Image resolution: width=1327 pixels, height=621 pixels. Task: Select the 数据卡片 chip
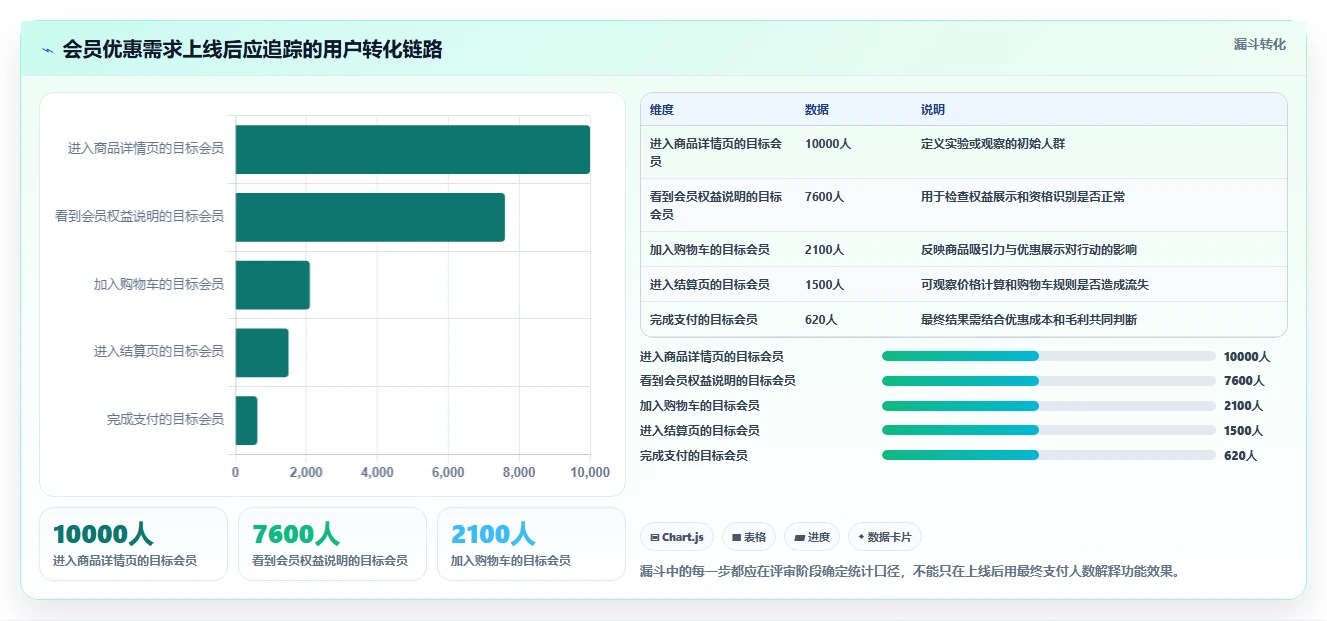pos(885,537)
